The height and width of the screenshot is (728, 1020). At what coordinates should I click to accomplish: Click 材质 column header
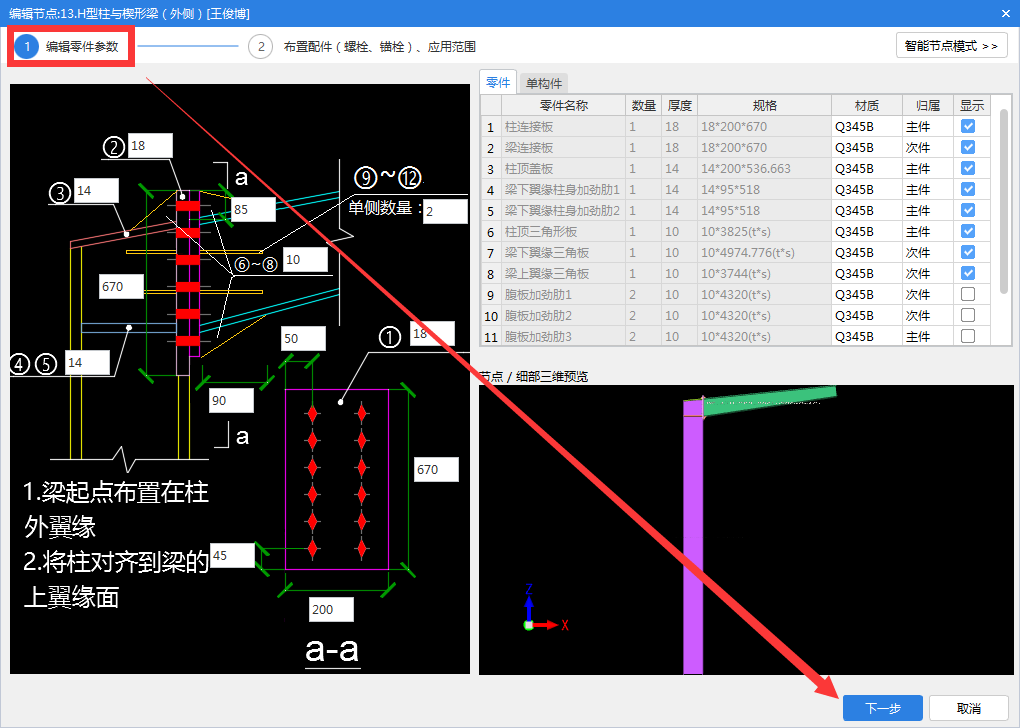point(866,105)
